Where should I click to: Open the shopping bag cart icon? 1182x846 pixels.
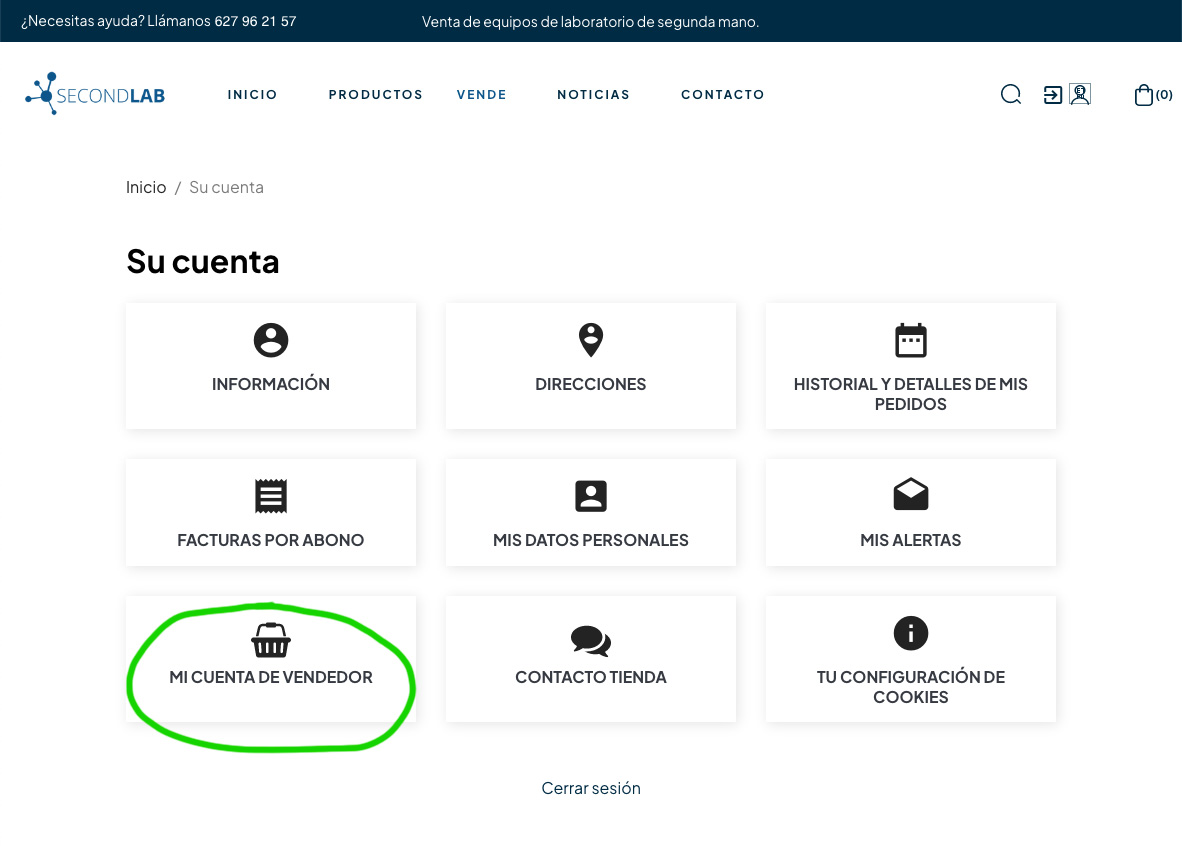click(1144, 95)
